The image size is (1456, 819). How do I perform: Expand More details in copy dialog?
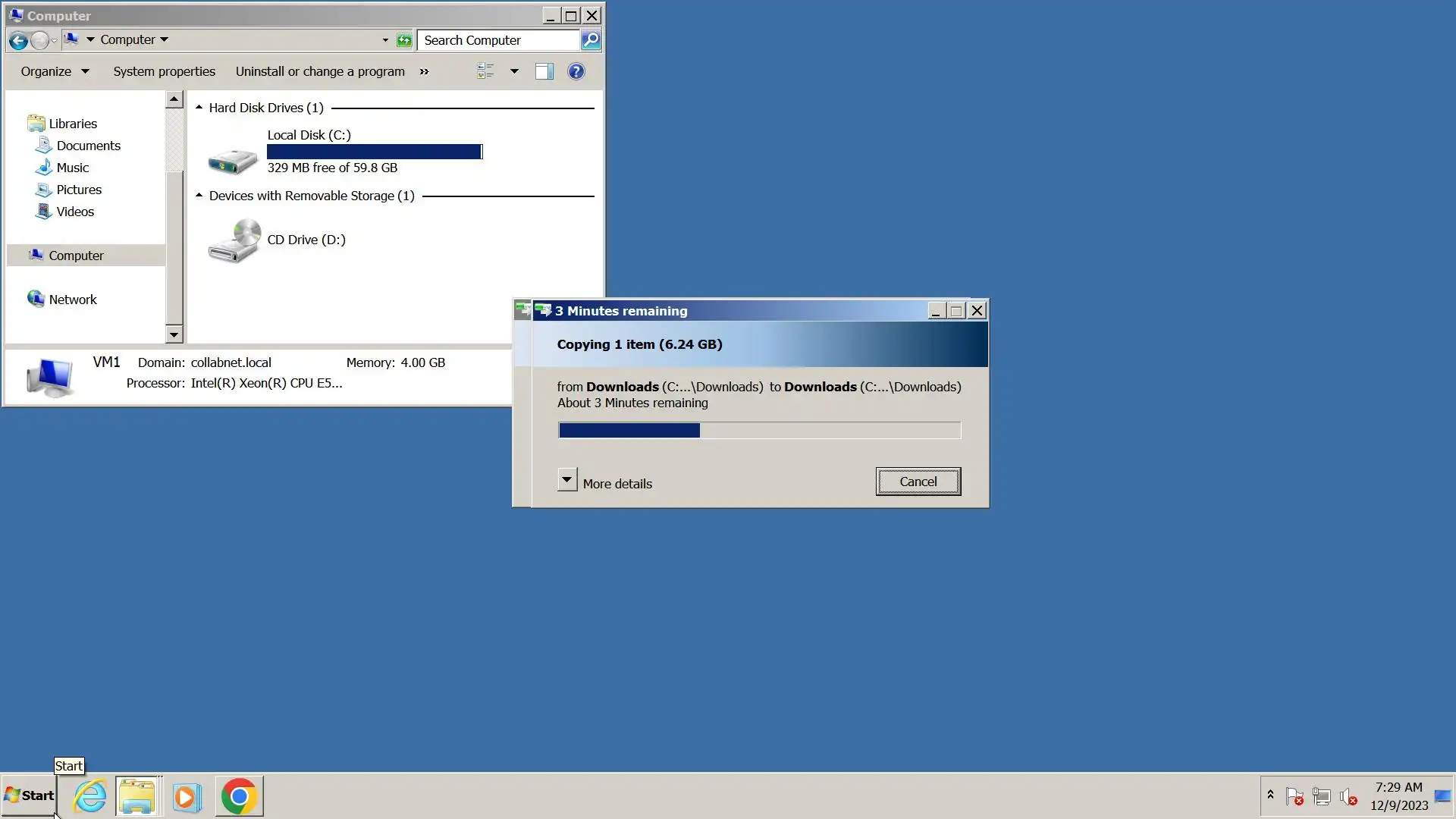[x=566, y=480]
